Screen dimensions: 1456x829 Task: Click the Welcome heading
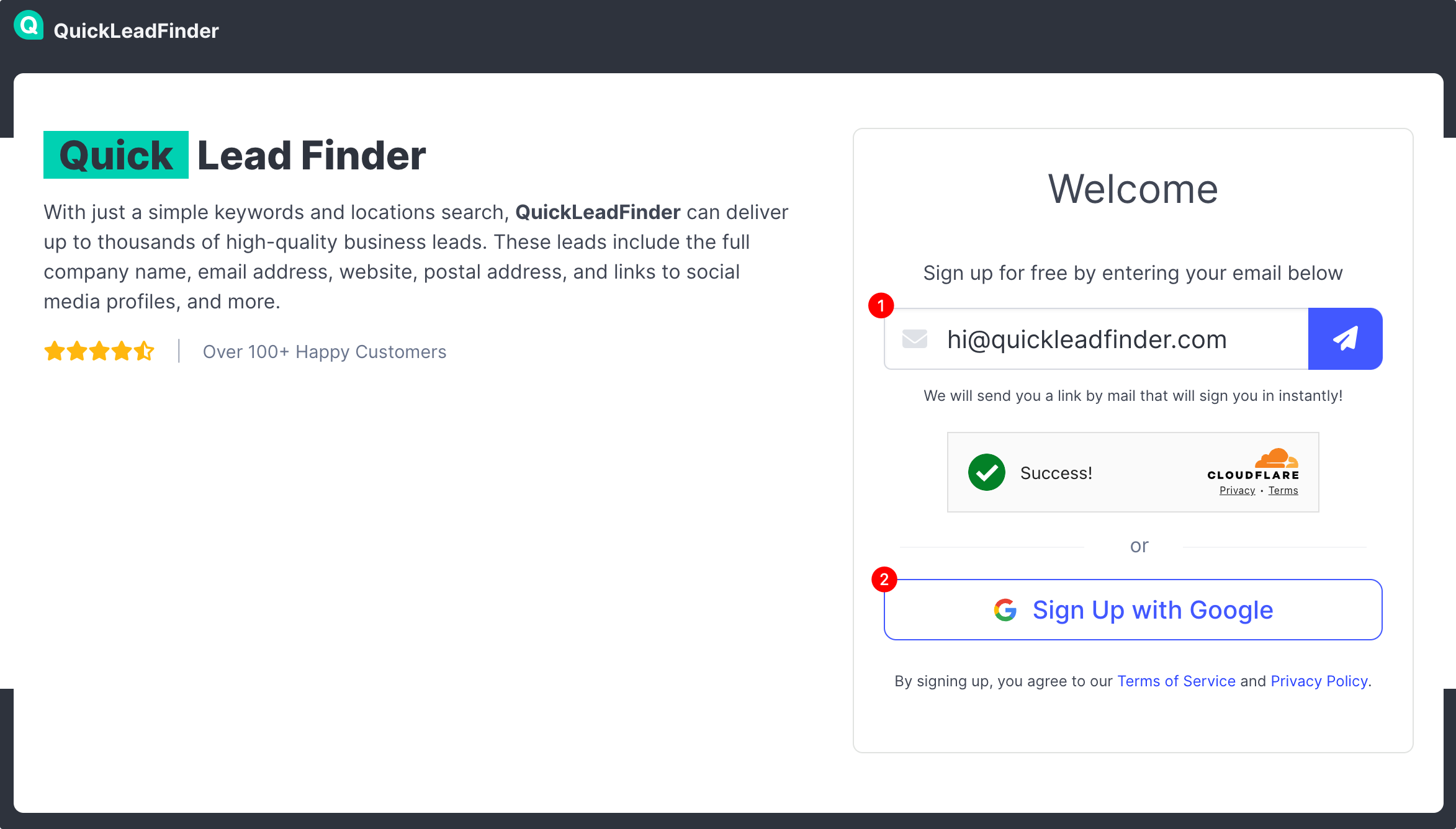click(1133, 189)
